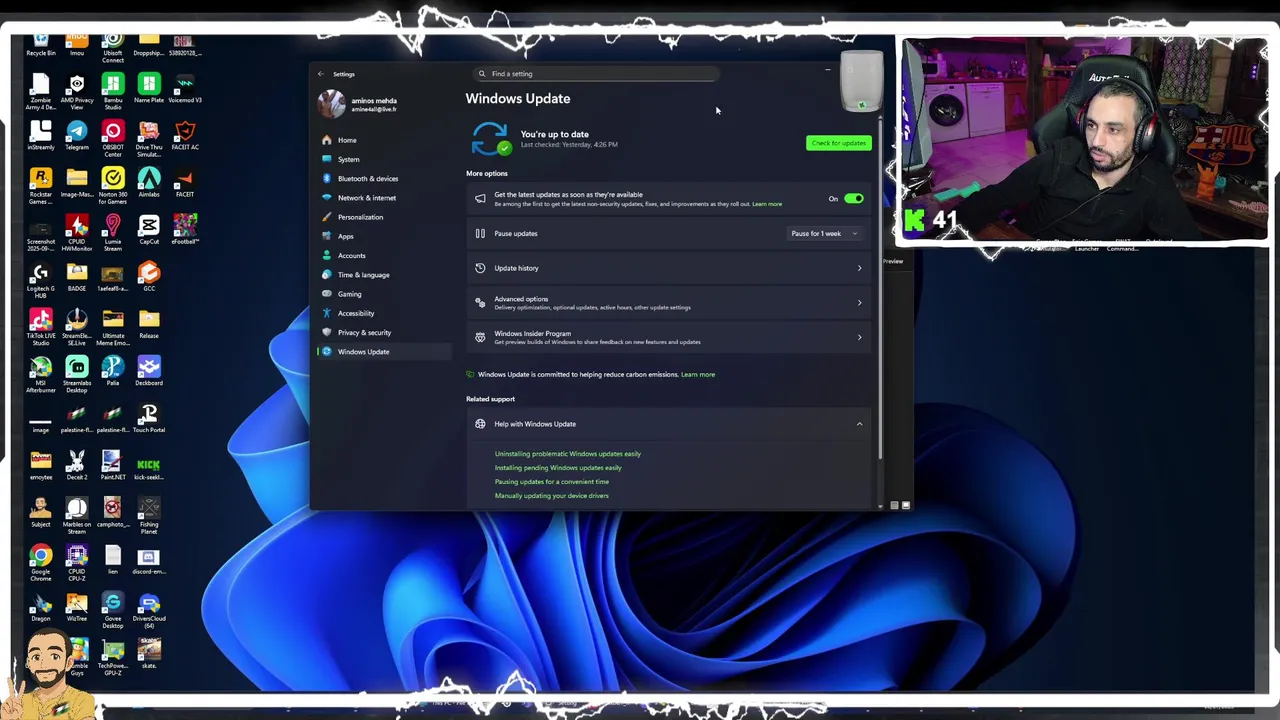The height and width of the screenshot is (720, 1280).
Task: Click the Find a setting search box
Action: 597,74
